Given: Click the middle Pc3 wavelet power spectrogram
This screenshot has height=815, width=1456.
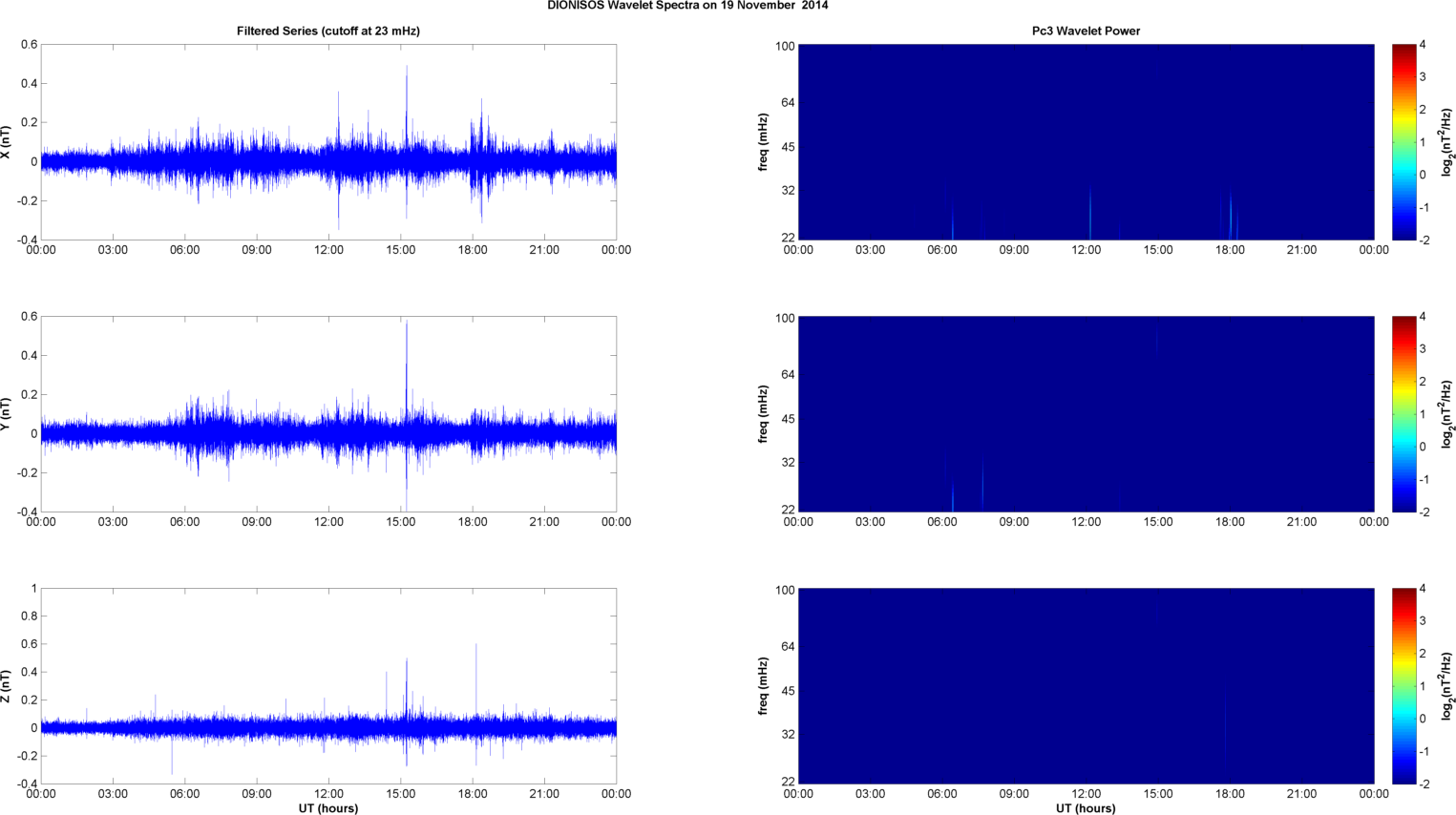Looking at the screenshot, I should [x=1086, y=414].
